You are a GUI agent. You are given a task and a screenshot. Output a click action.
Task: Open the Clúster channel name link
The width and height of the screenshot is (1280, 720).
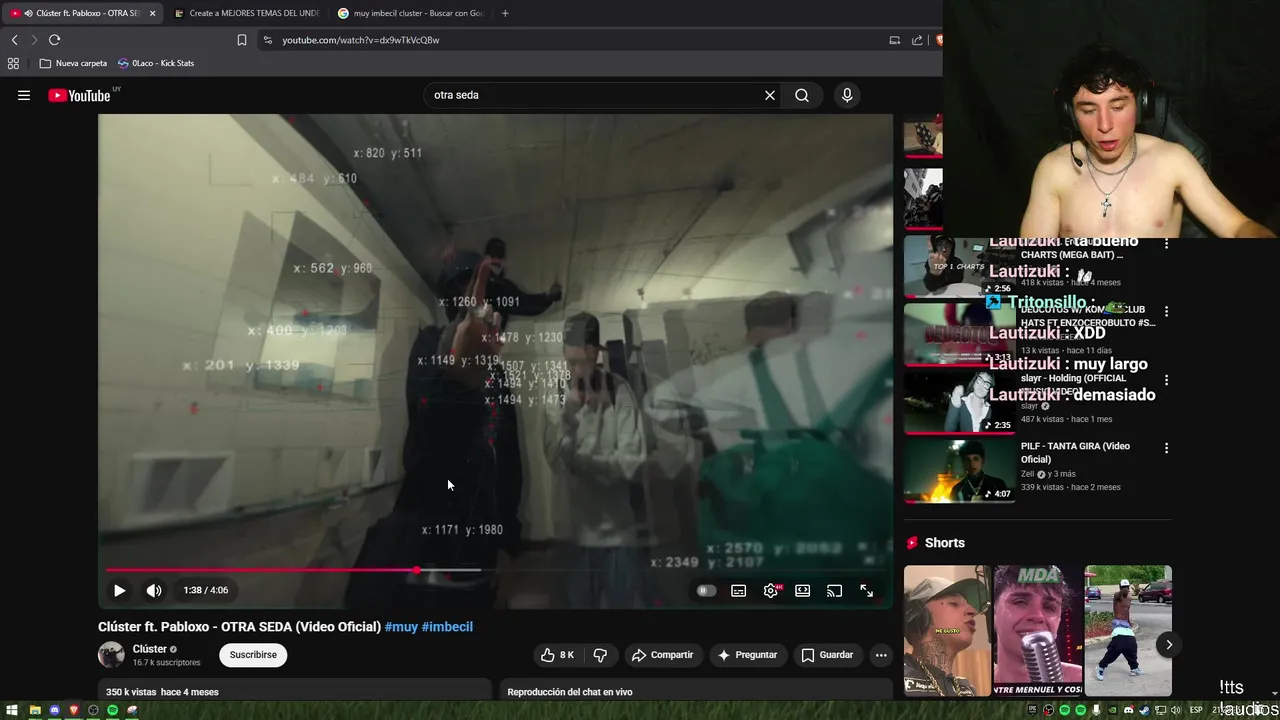click(x=150, y=649)
